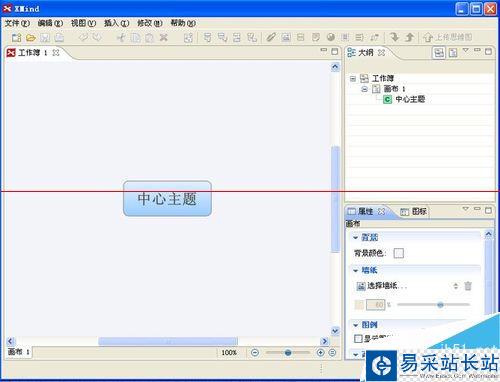Click the Paste toolbar icon
Screen dimensions: 500x382
click(x=149, y=37)
